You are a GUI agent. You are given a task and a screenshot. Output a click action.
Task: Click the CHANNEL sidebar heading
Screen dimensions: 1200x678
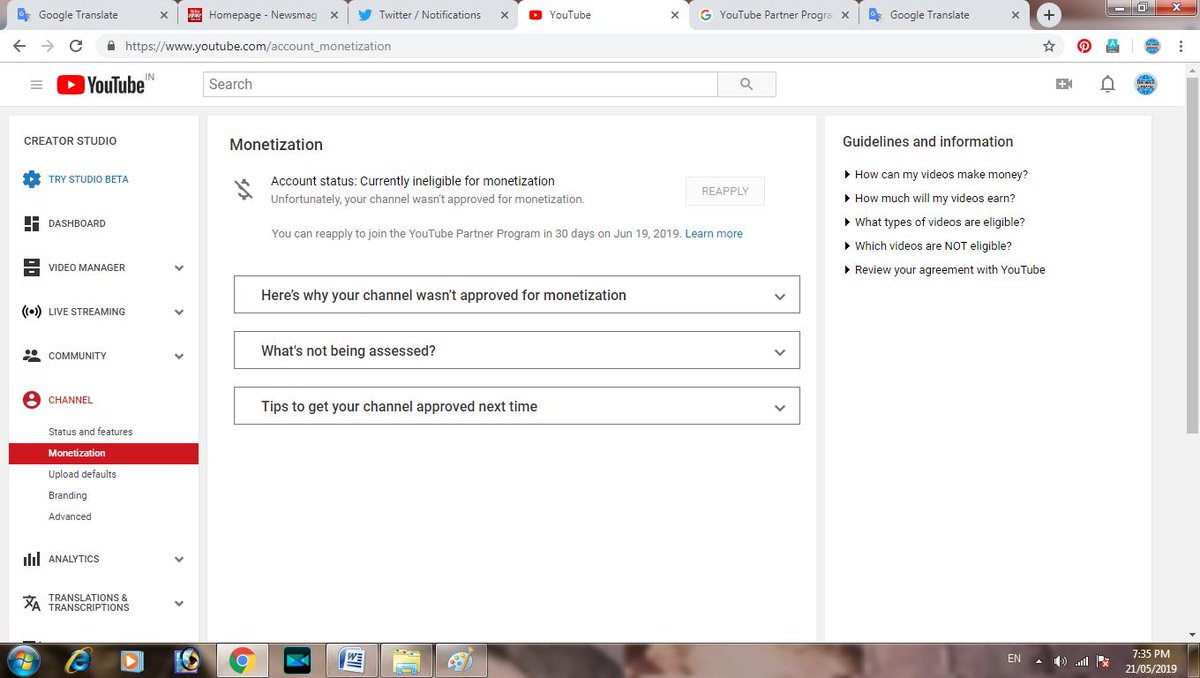click(x=71, y=400)
